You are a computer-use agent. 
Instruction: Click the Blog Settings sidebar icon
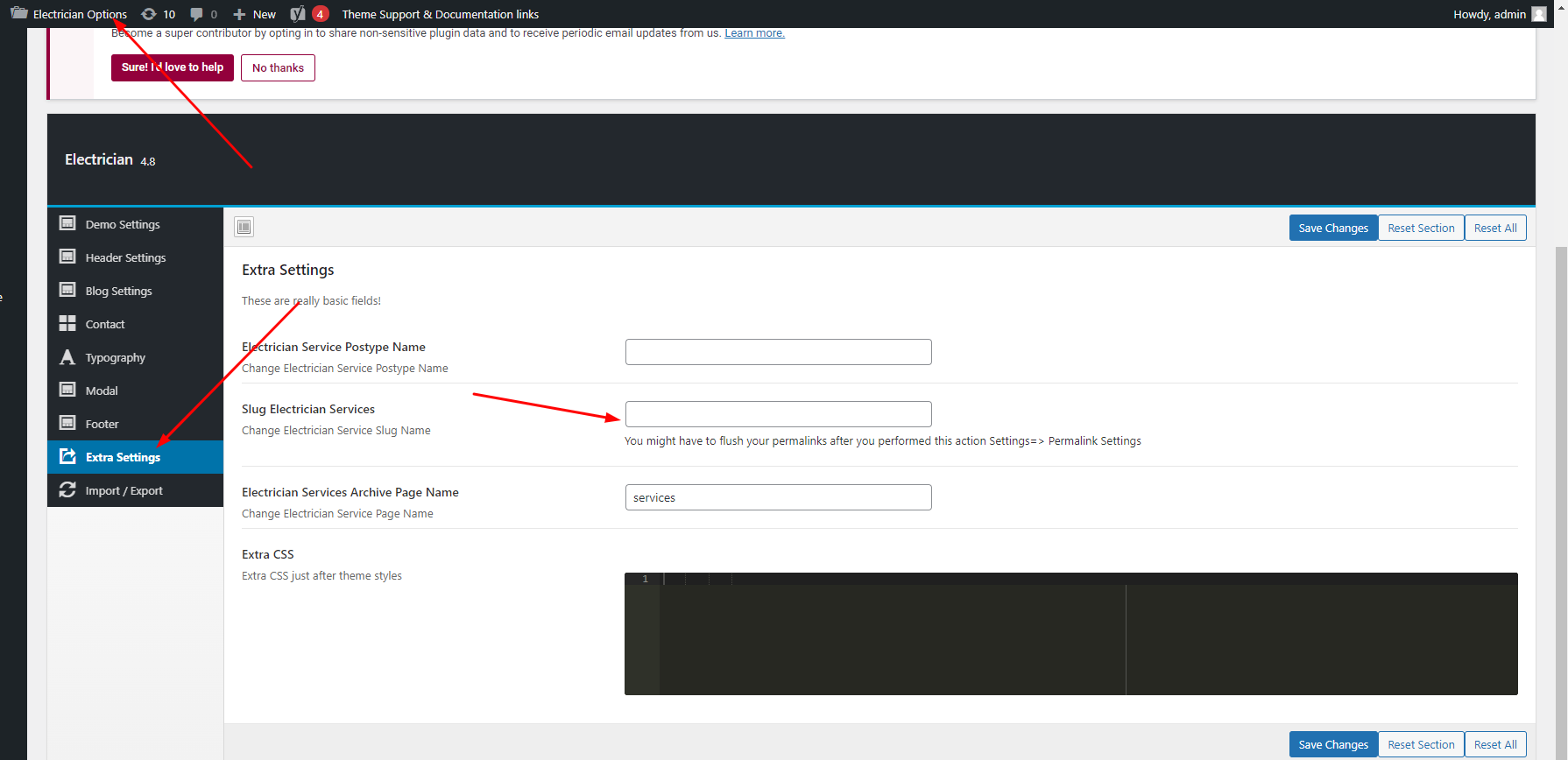[x=67, y=290]
